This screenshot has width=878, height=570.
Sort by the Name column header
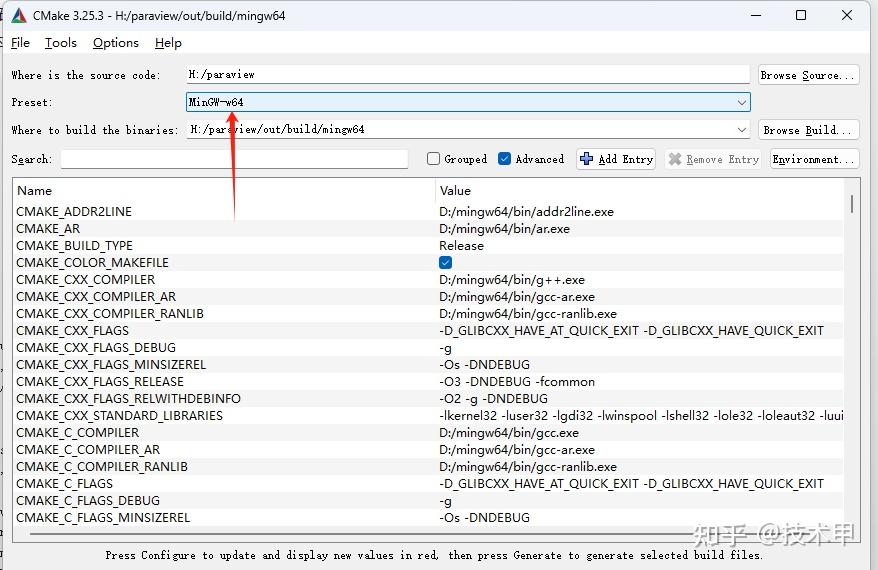click(35, 190)
